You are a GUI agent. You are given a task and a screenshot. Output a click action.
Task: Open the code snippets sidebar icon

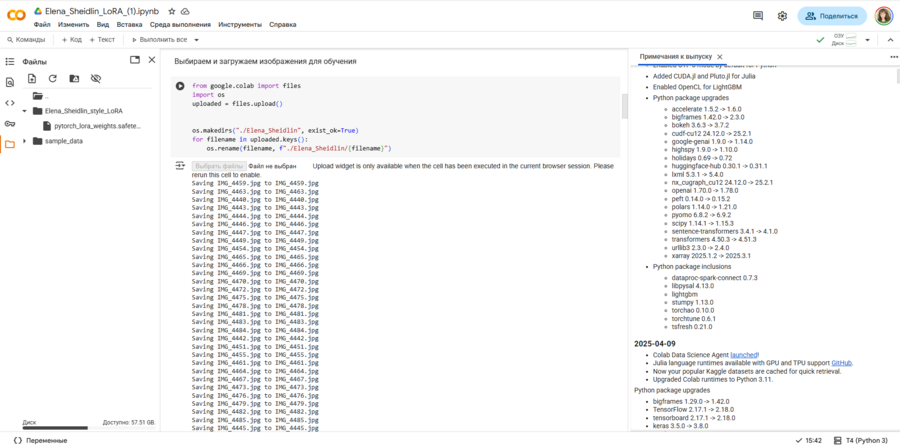[x=10, y=103]
